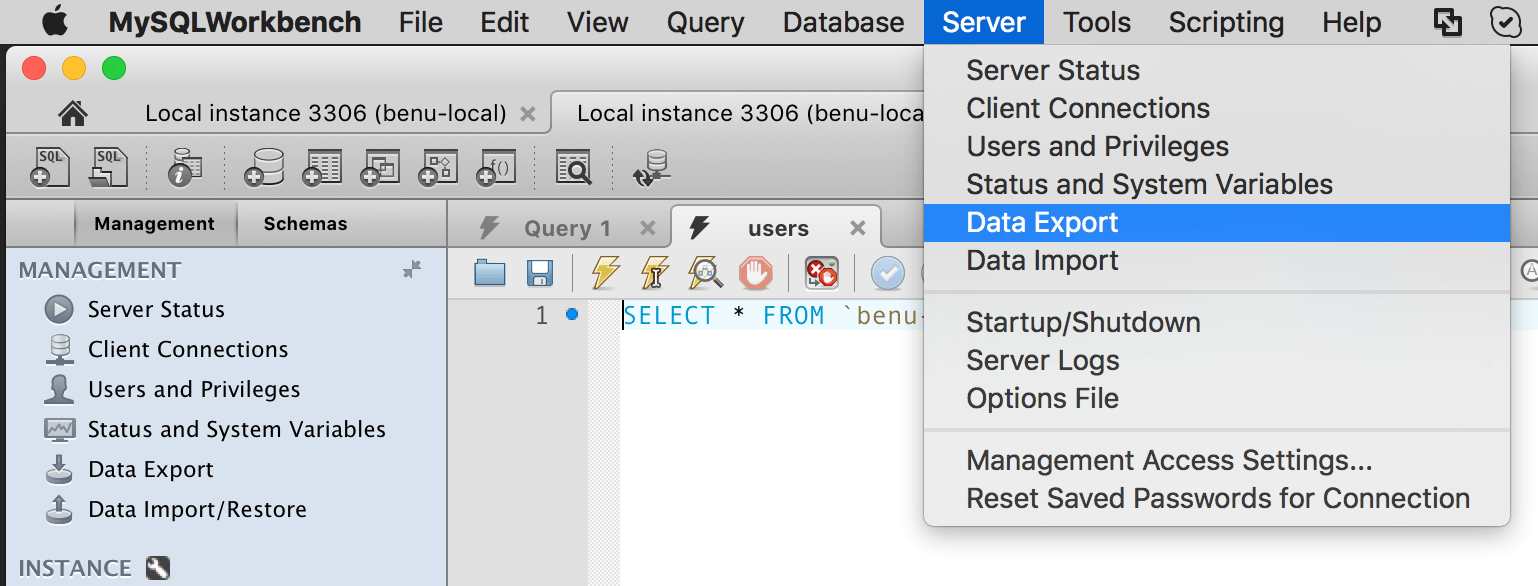
Task: Open the Help menu
Action: click(x=1351, y=22)
